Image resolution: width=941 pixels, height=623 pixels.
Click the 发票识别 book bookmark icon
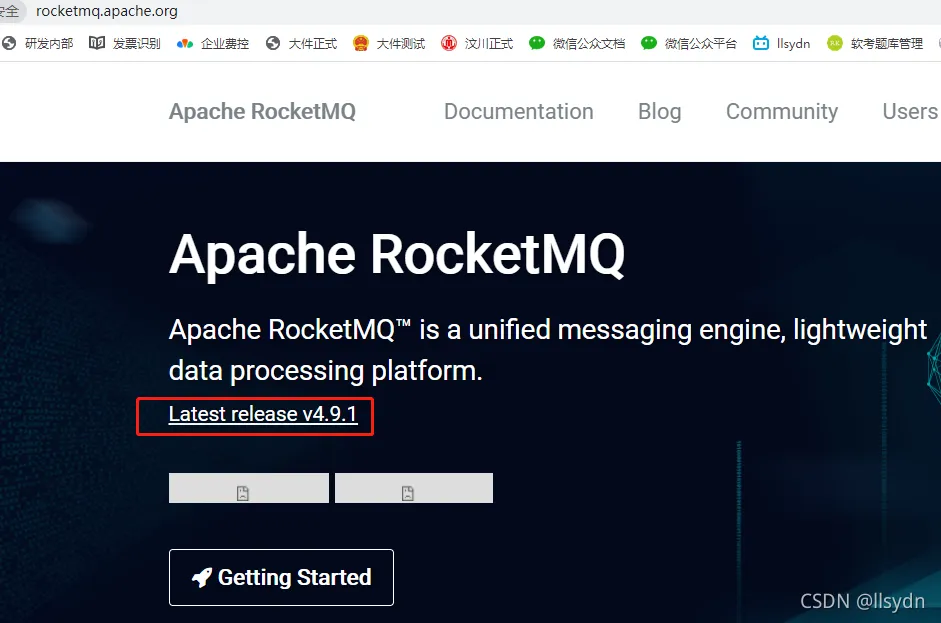tap(97, 43)
